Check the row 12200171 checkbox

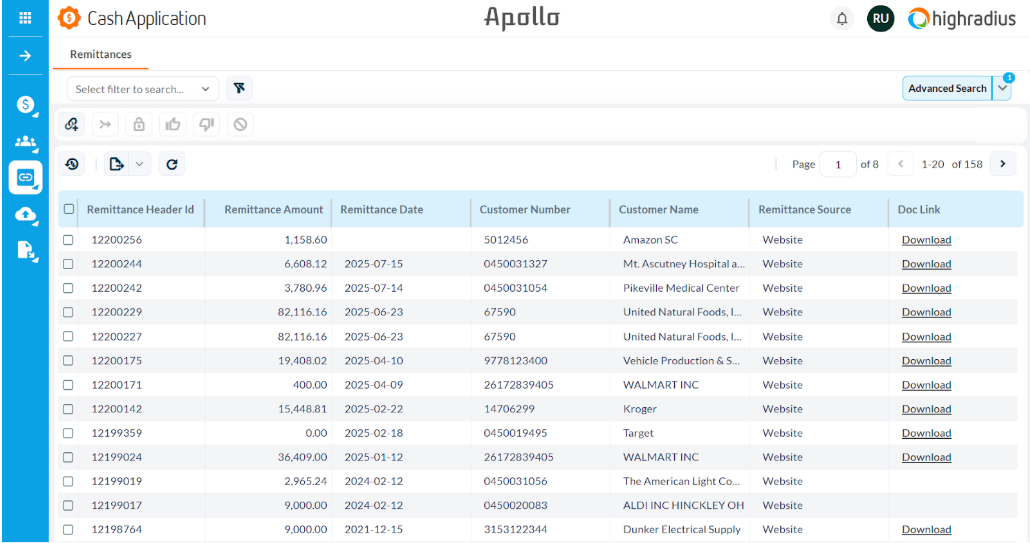coord(68,385)
